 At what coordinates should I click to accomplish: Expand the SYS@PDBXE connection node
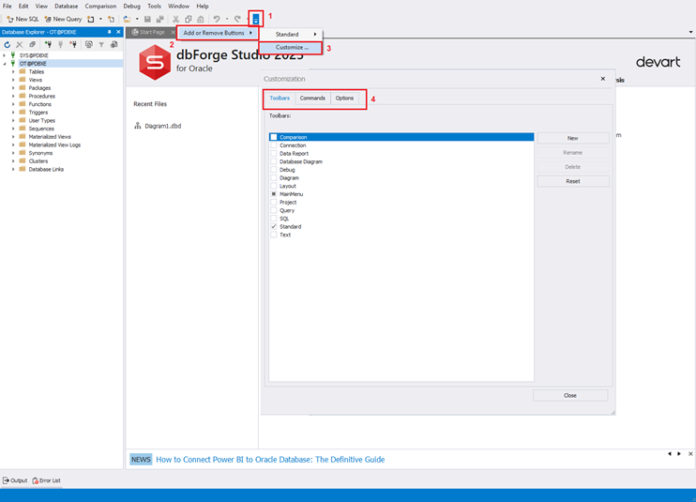4,55
